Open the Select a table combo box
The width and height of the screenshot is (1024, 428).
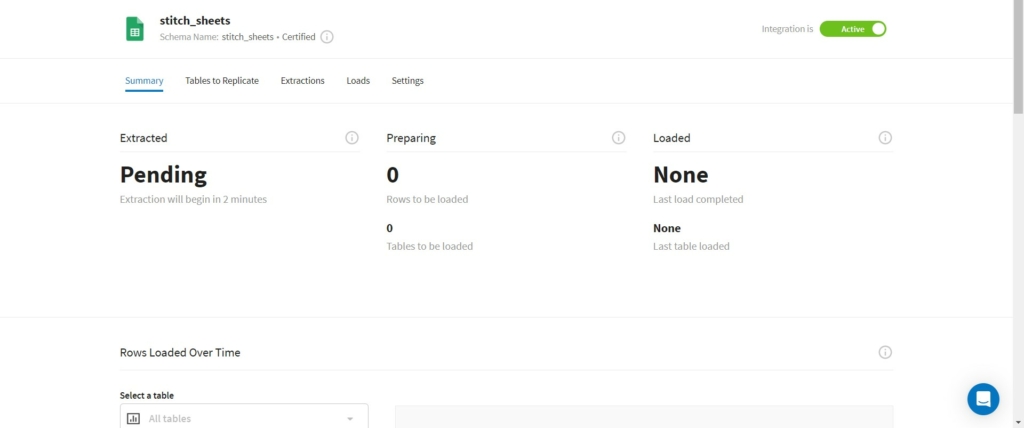(244, 416)
